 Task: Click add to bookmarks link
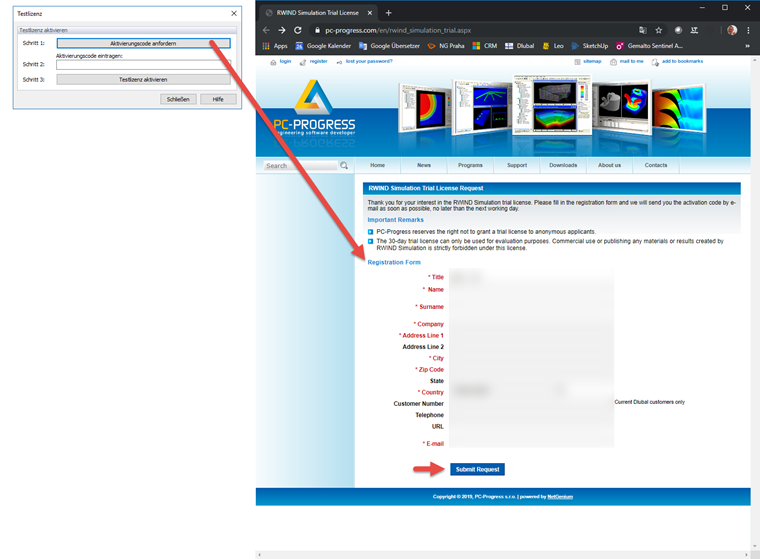click(682, 62)
